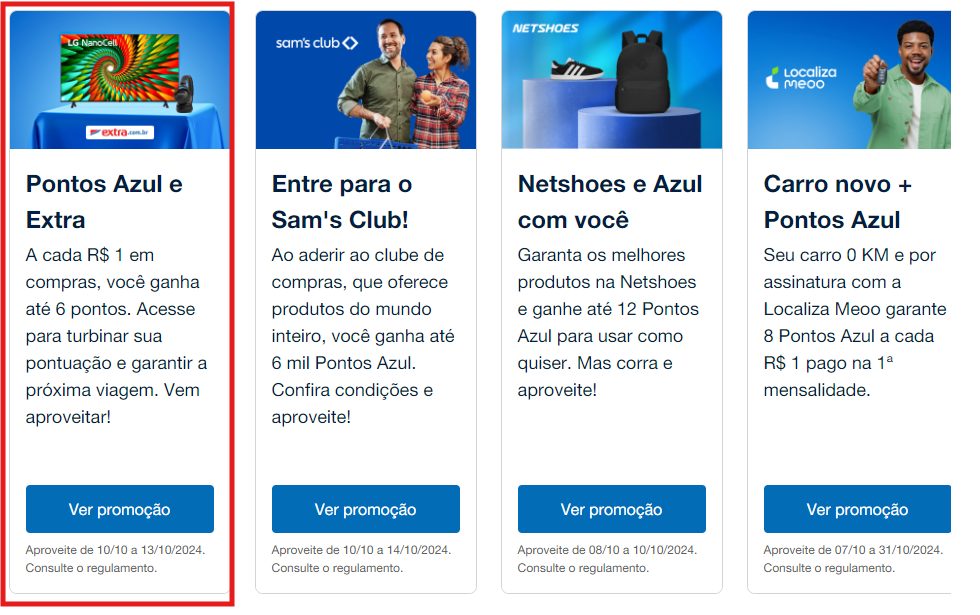Click the 'Netshoes e Azul com você' heading
Screen dimensions: 980x615
click(610, 202)
